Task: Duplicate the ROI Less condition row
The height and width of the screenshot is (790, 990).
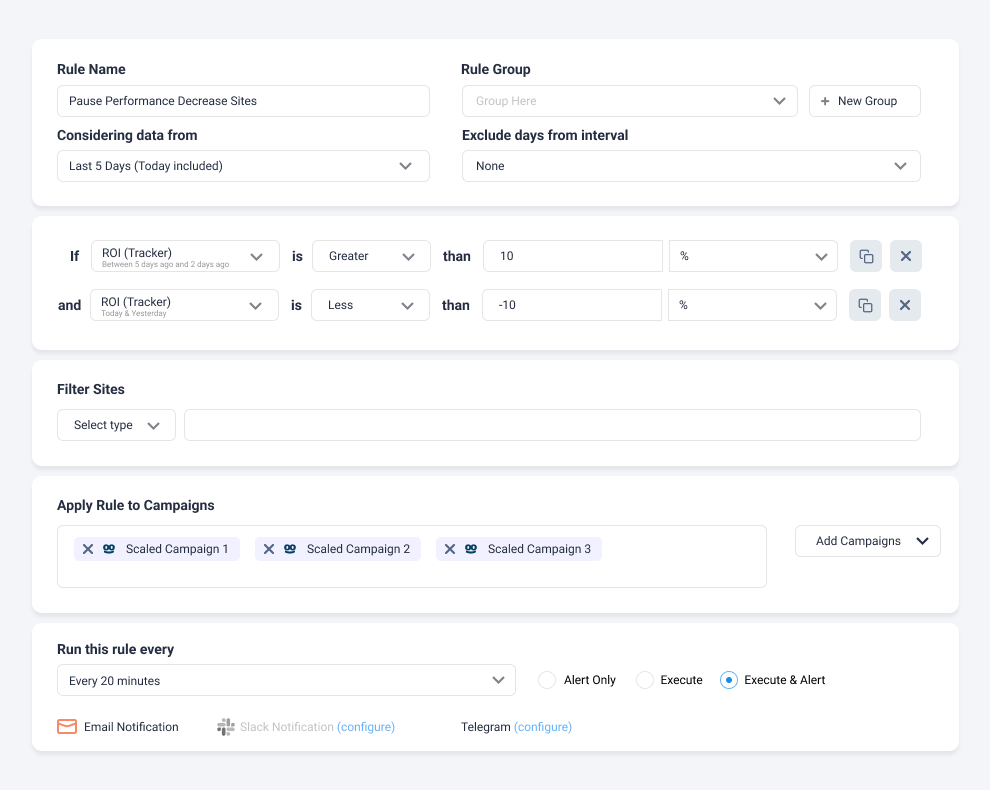Action: [x=865, y=305]
